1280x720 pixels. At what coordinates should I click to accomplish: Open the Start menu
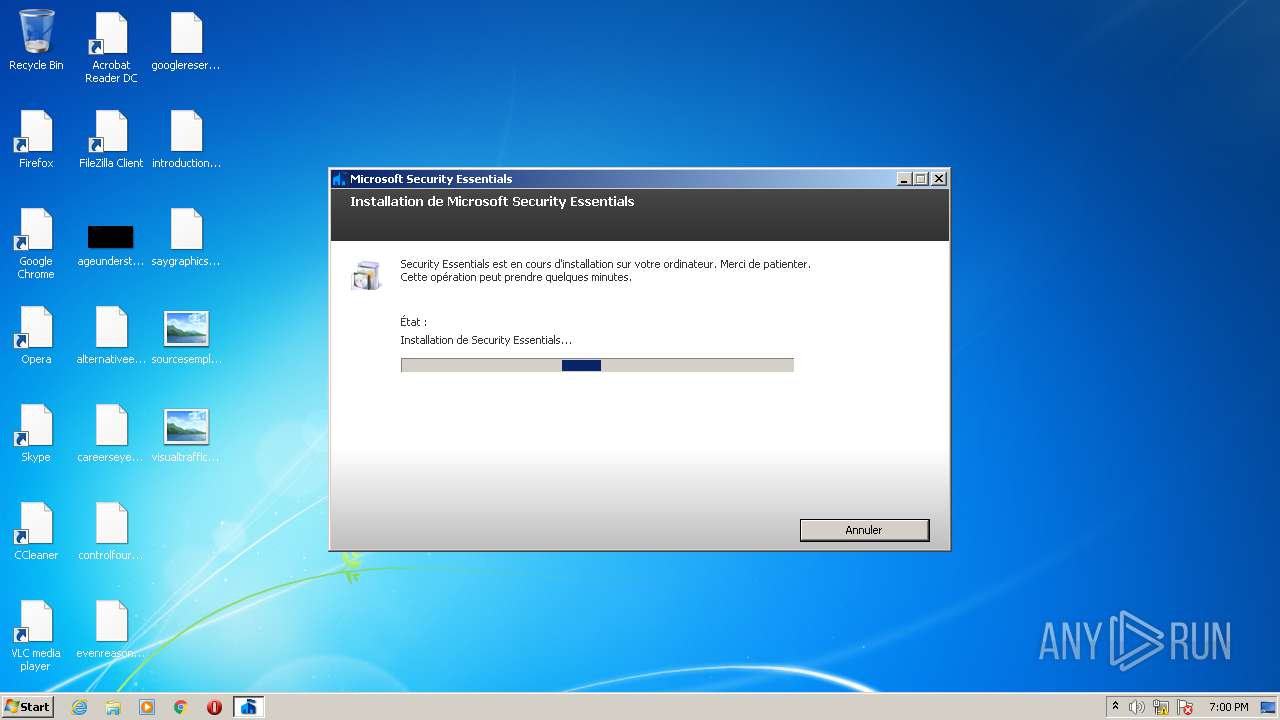(x=28, y=706)
